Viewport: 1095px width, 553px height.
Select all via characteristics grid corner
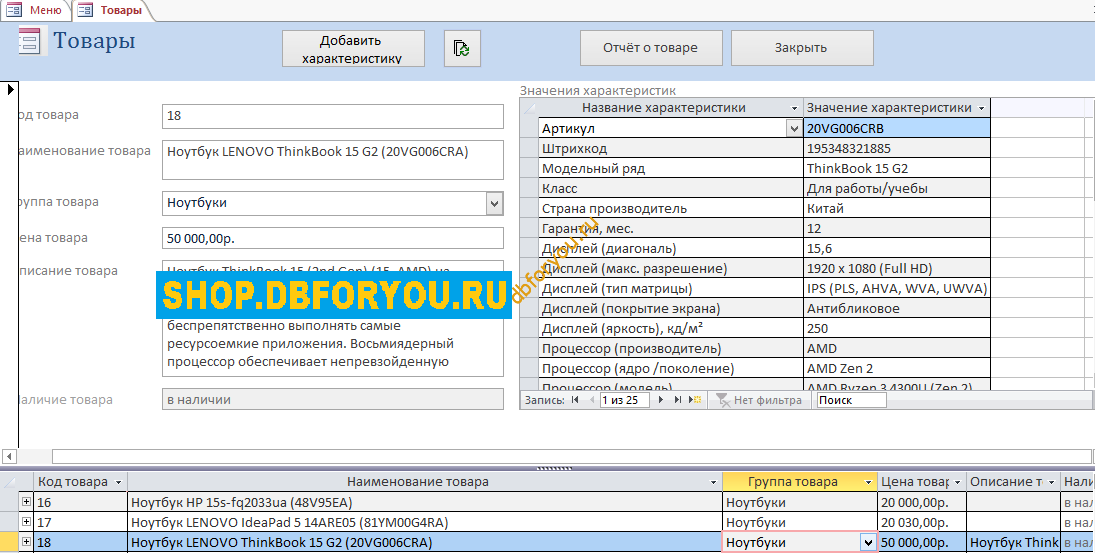point(529,108)
